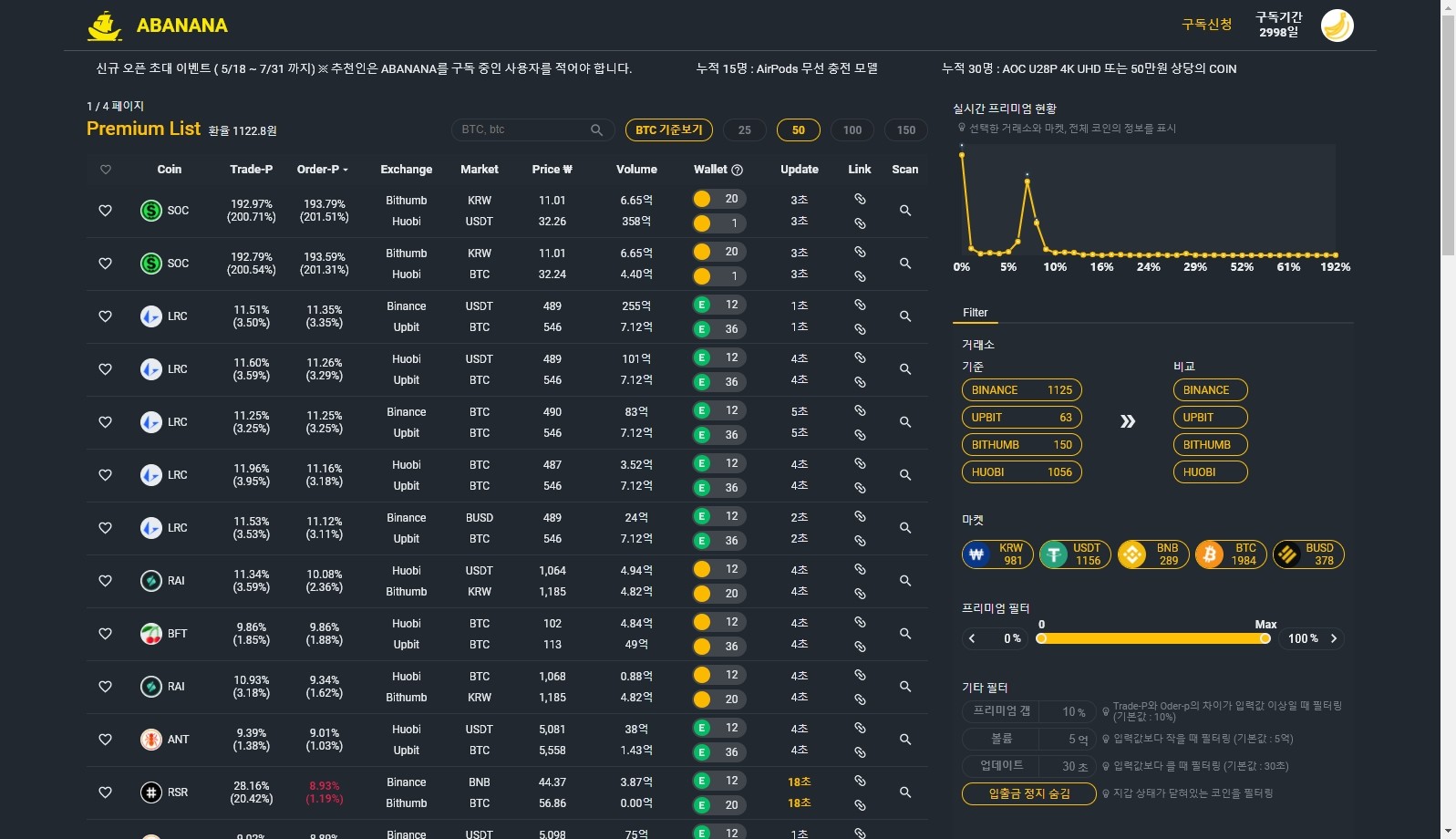Toggle the BNB 289 market filter

coord(1153,554)
